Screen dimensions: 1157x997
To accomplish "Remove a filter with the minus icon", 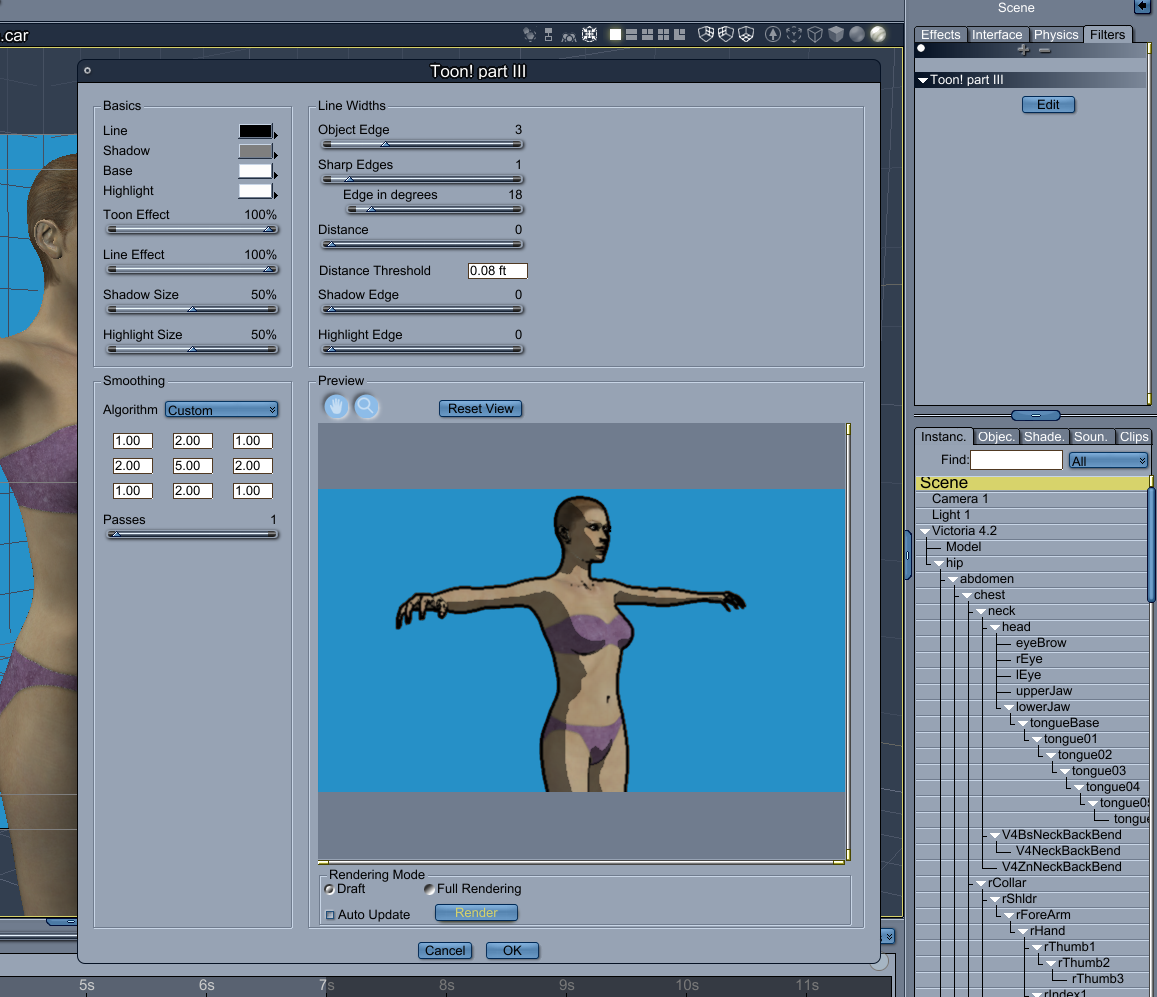I will (x=1044, y=49).
